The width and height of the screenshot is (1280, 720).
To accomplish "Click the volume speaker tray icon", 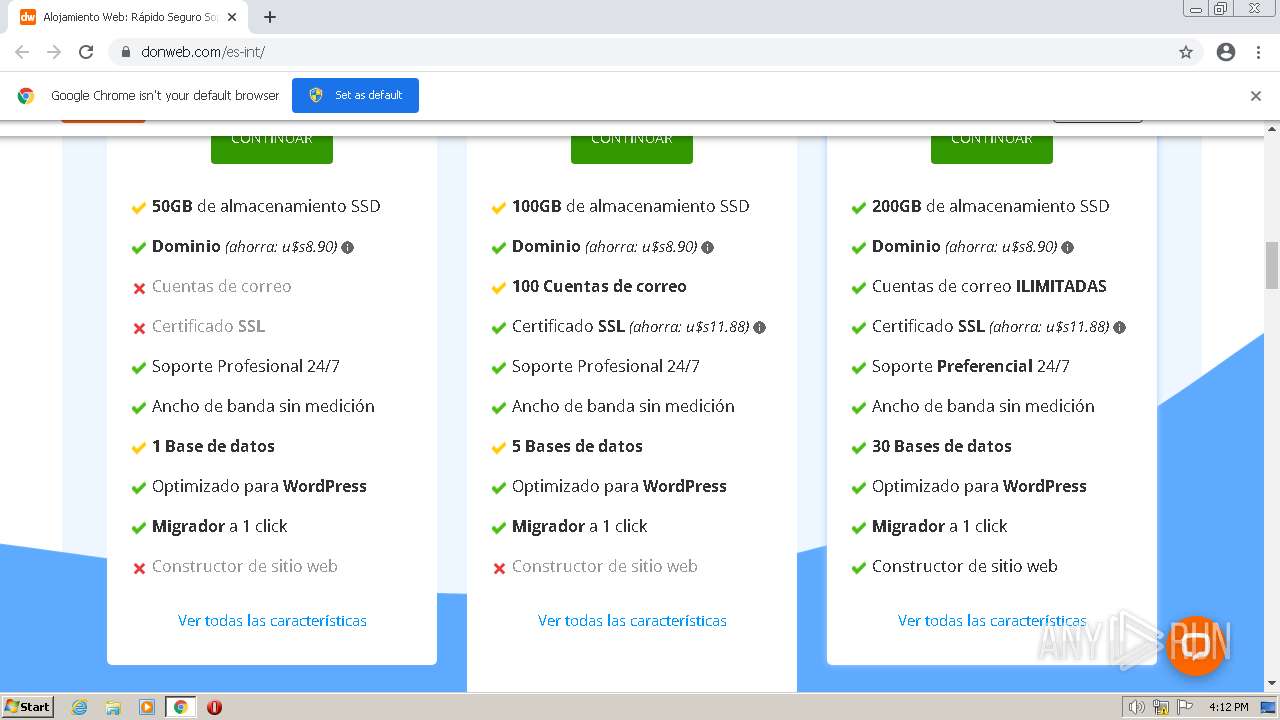I will 1137,707.
